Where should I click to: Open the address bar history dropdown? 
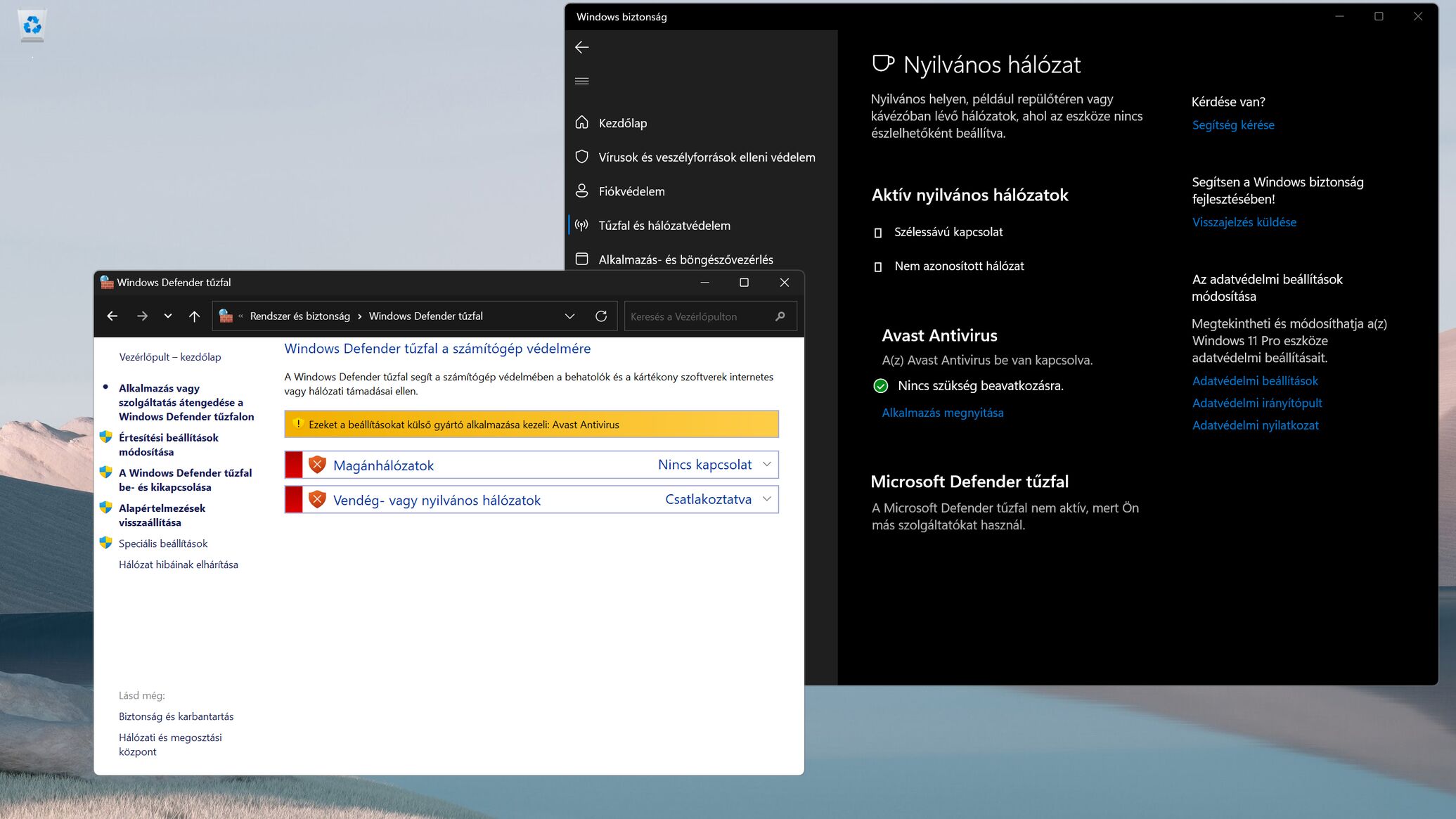pyautogui.click(x=569, y=316)
